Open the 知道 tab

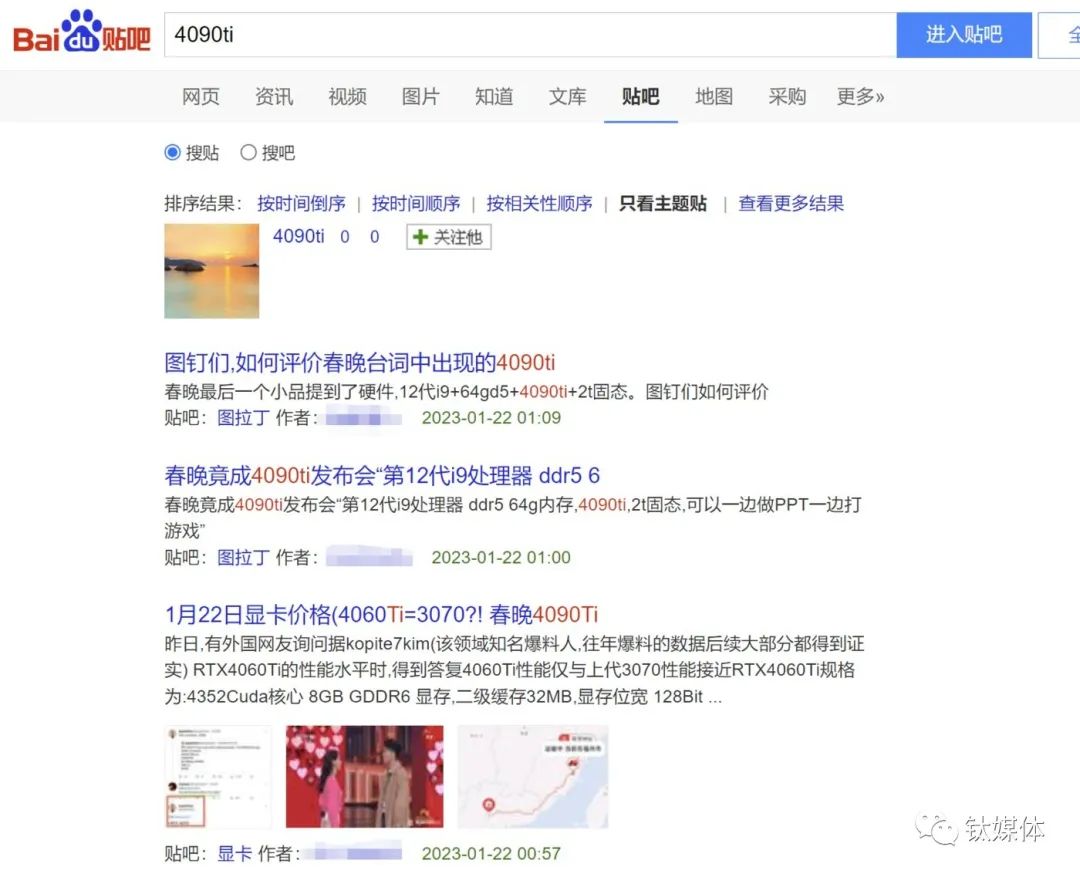[494, 96]
